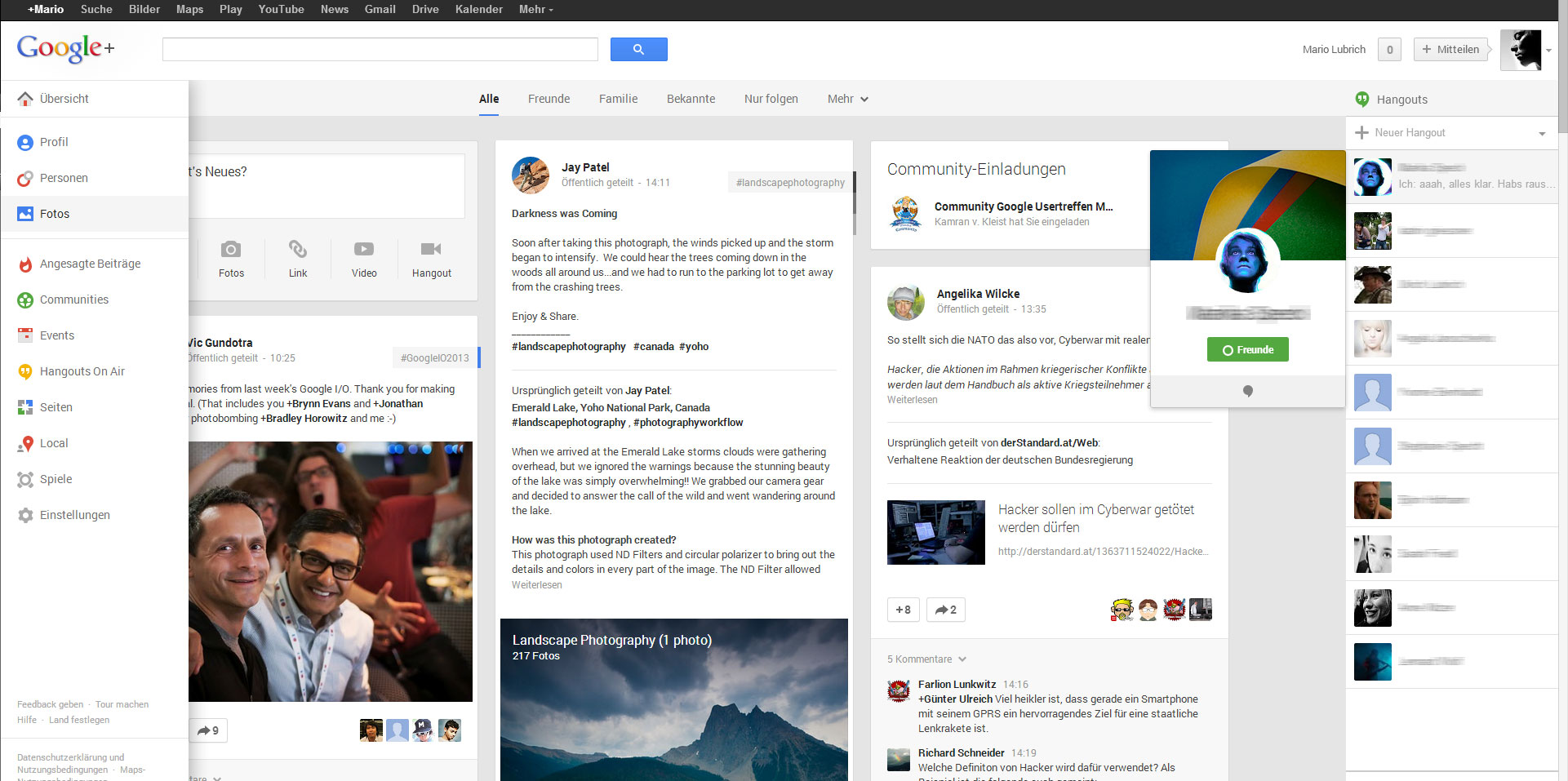Click reshare arrow on Angelika Wilcke post
Screen dimensions: 1568x781
945,610
